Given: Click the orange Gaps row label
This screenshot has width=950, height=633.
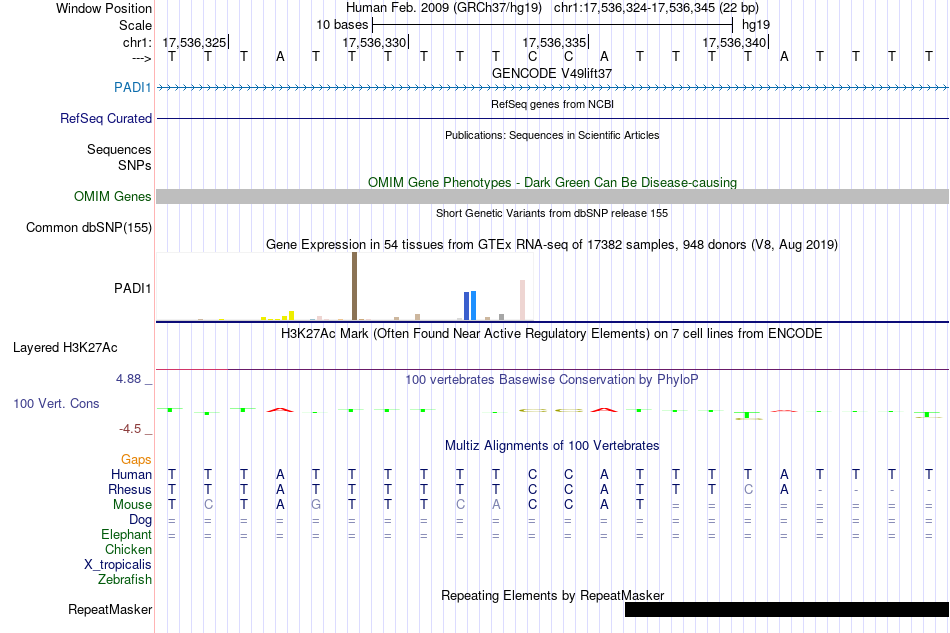Looking at the screenshot, I should [136, 459].
